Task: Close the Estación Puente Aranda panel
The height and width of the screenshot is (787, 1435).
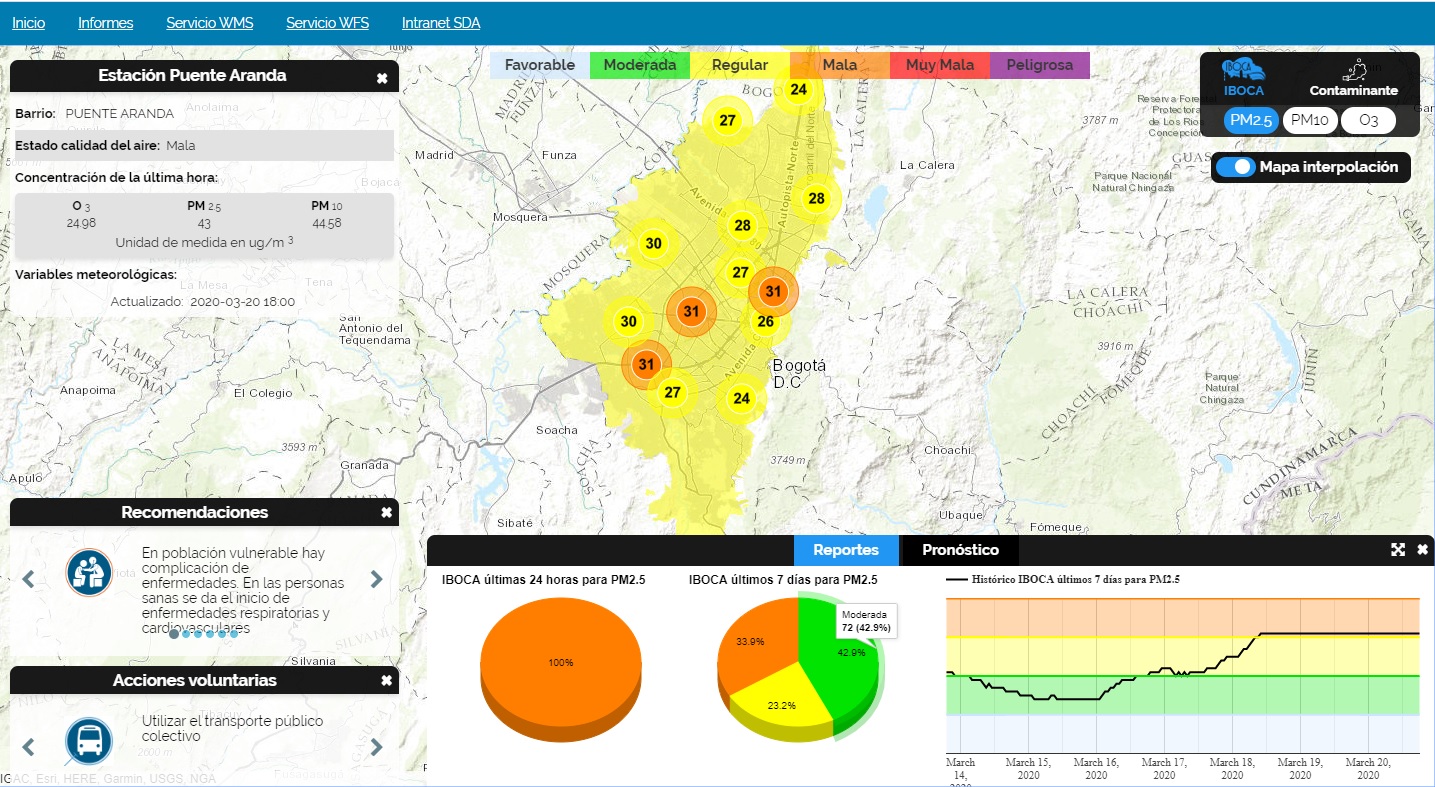Action: [x=382, y=77]
